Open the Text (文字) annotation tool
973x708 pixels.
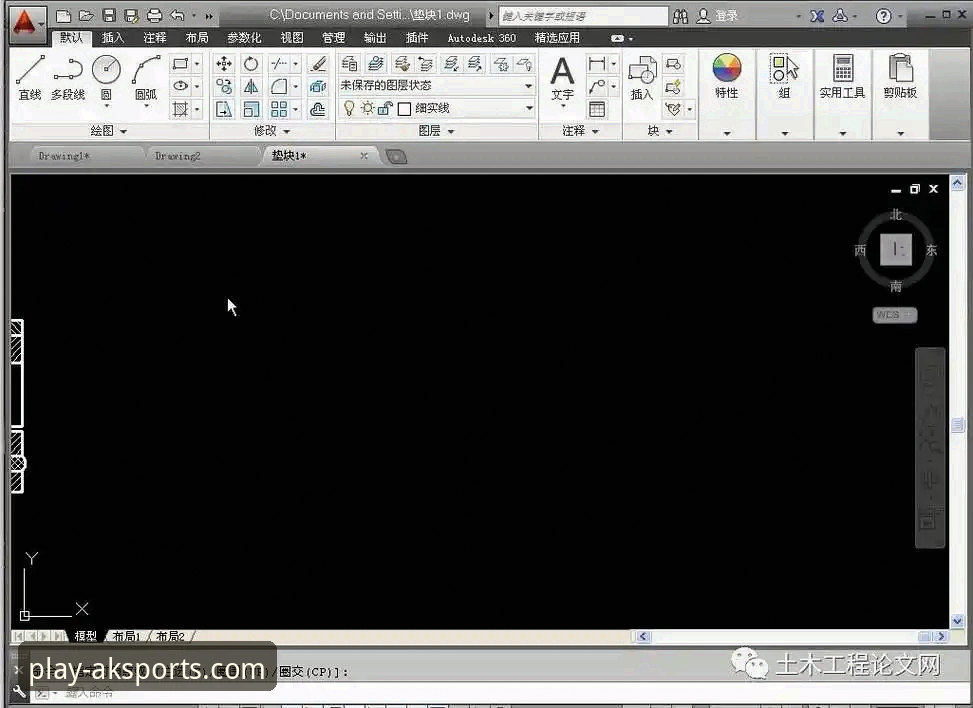coord(562,78)
